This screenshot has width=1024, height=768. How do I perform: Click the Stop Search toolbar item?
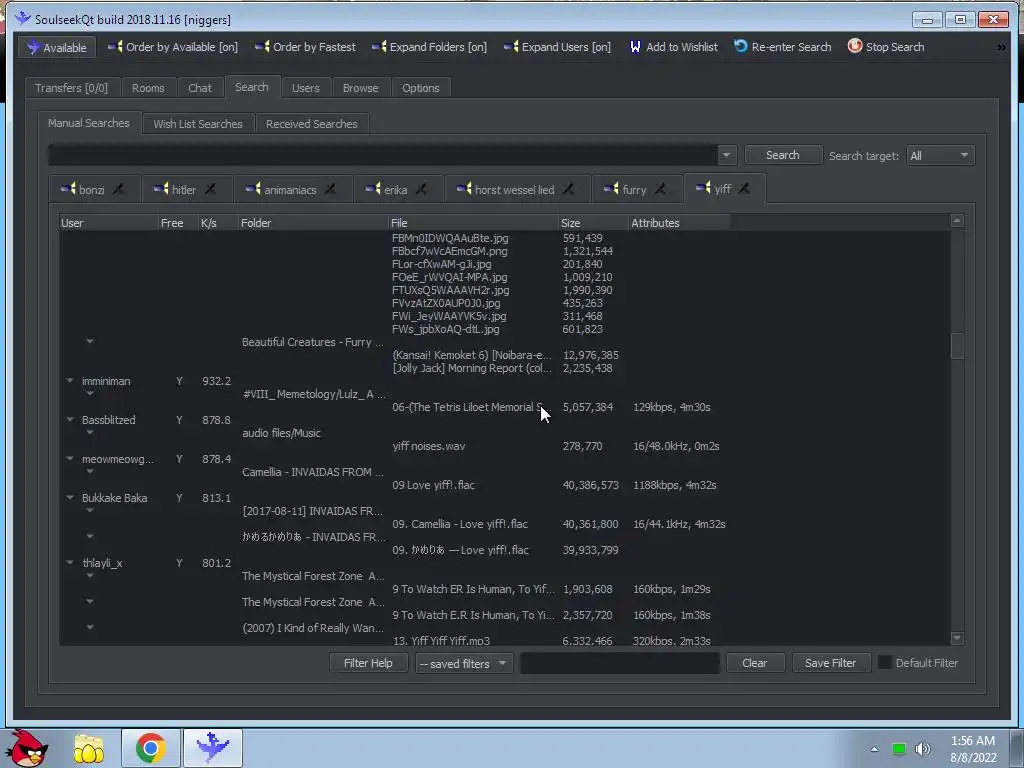coord(886,47)
